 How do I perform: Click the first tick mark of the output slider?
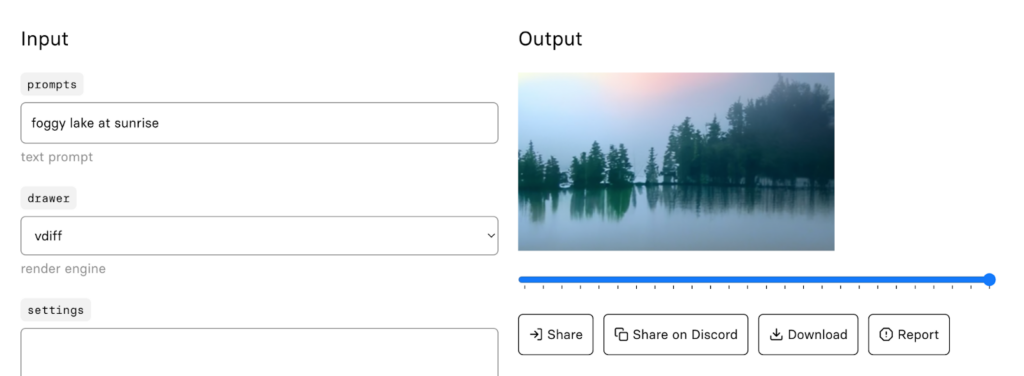[x=524, y=286]
